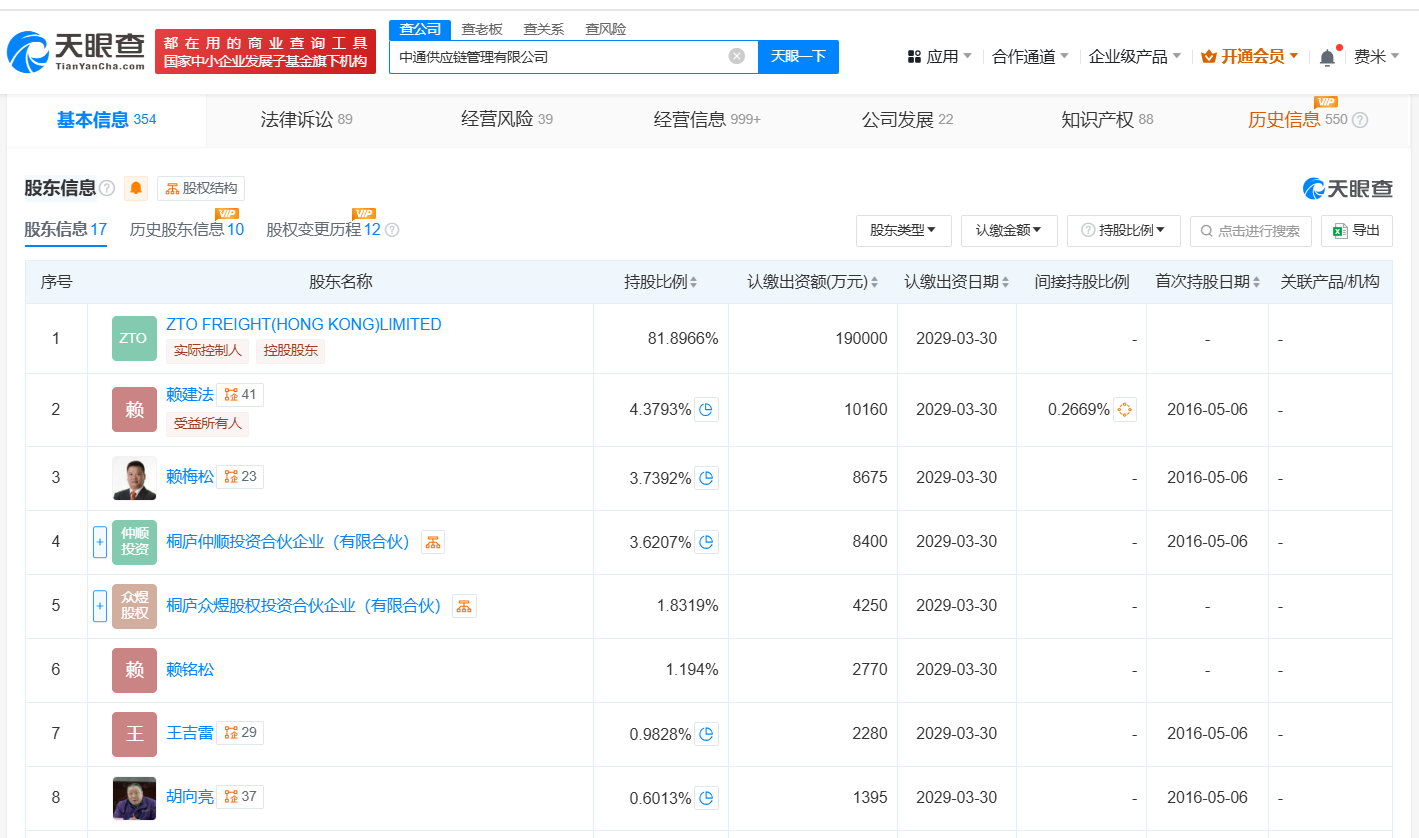Expand the 桐庐众煜股权投资合伙企业 row
Screen dimensions: 1419x838
pos(99,606)
